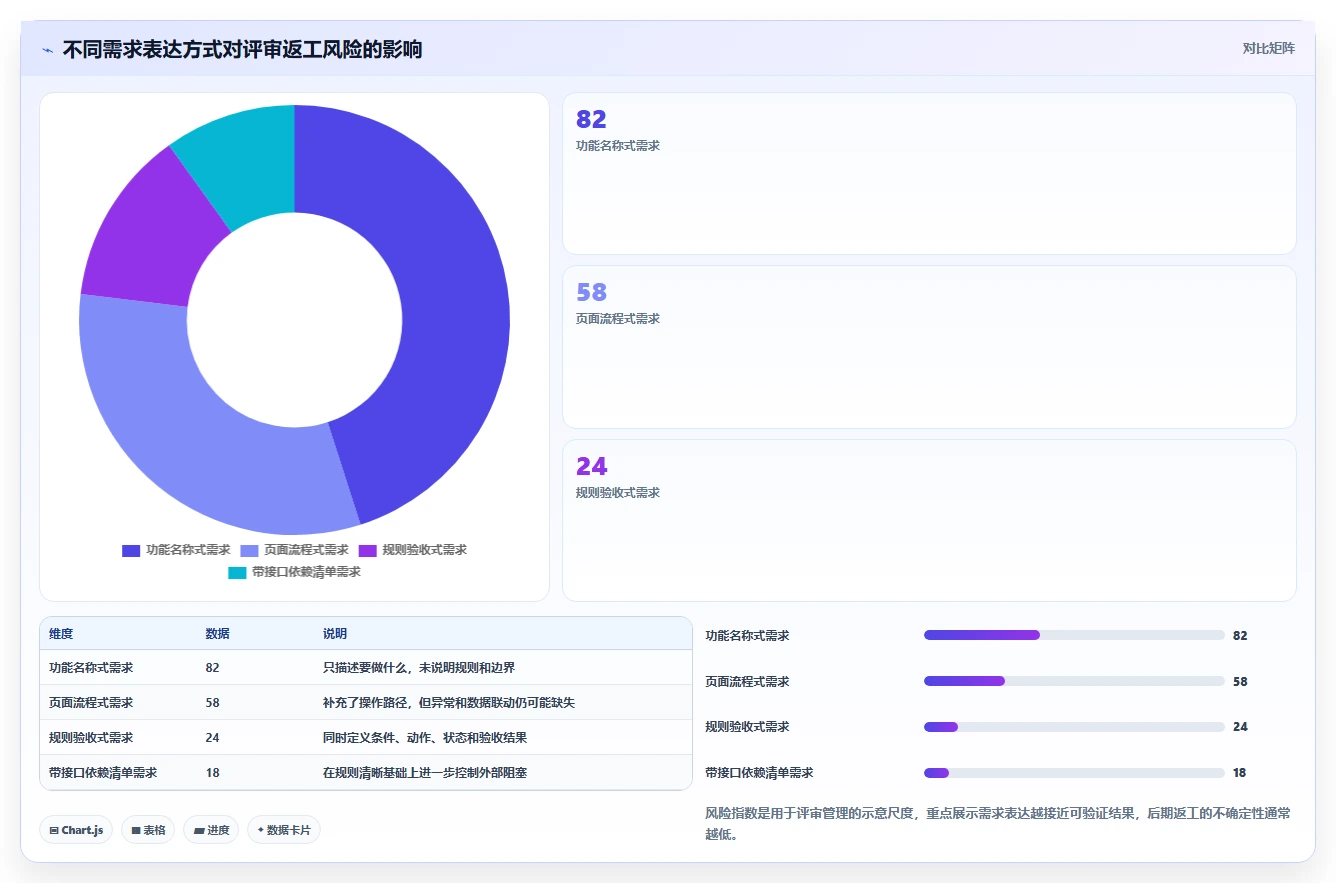1336x883 pixels.
Task: Click description 同时定义条件、动作、状态和验收结果
Action: (425, 738)
